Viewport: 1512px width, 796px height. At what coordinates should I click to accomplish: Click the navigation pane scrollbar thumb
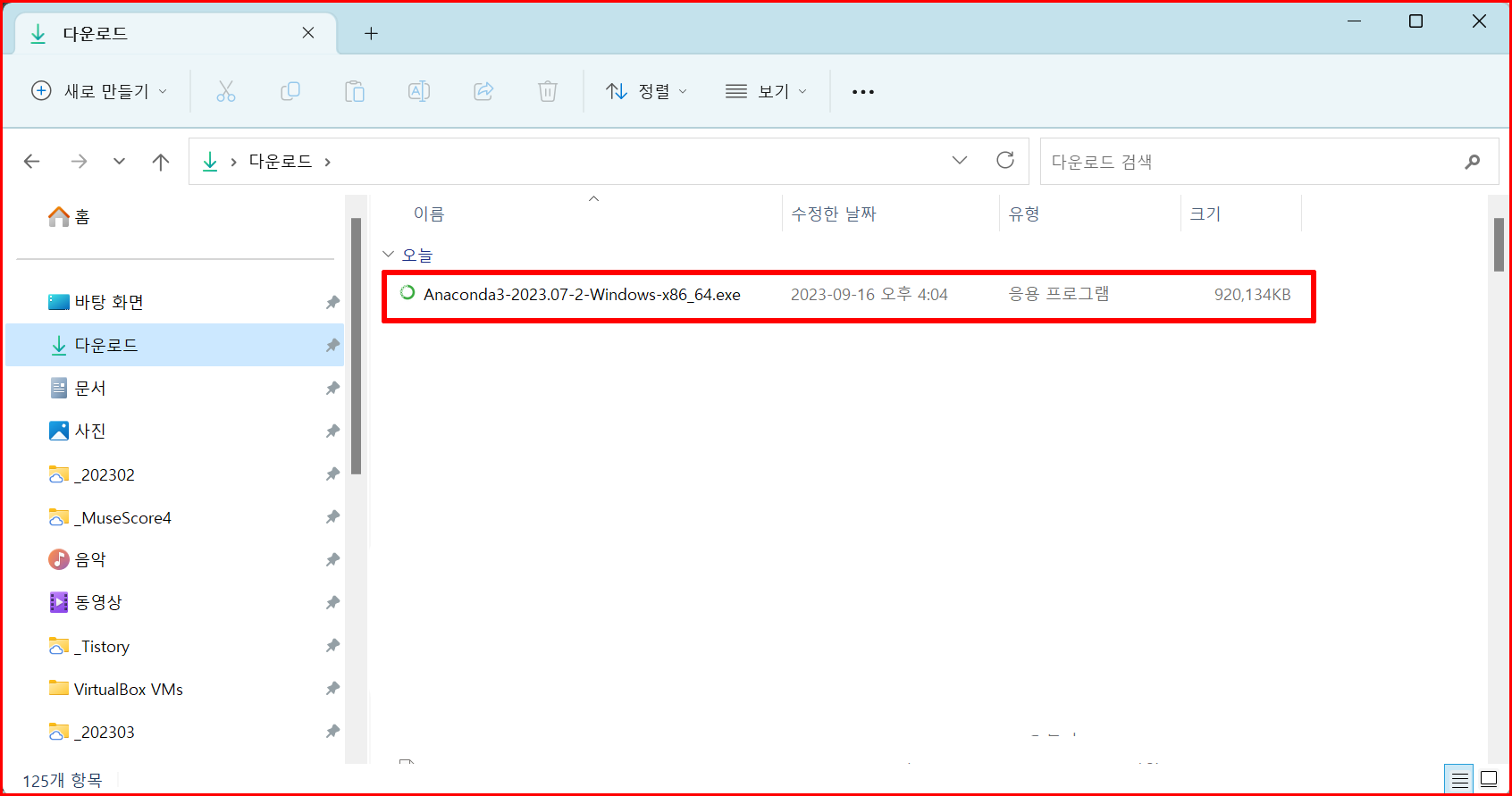click(356, 346)
